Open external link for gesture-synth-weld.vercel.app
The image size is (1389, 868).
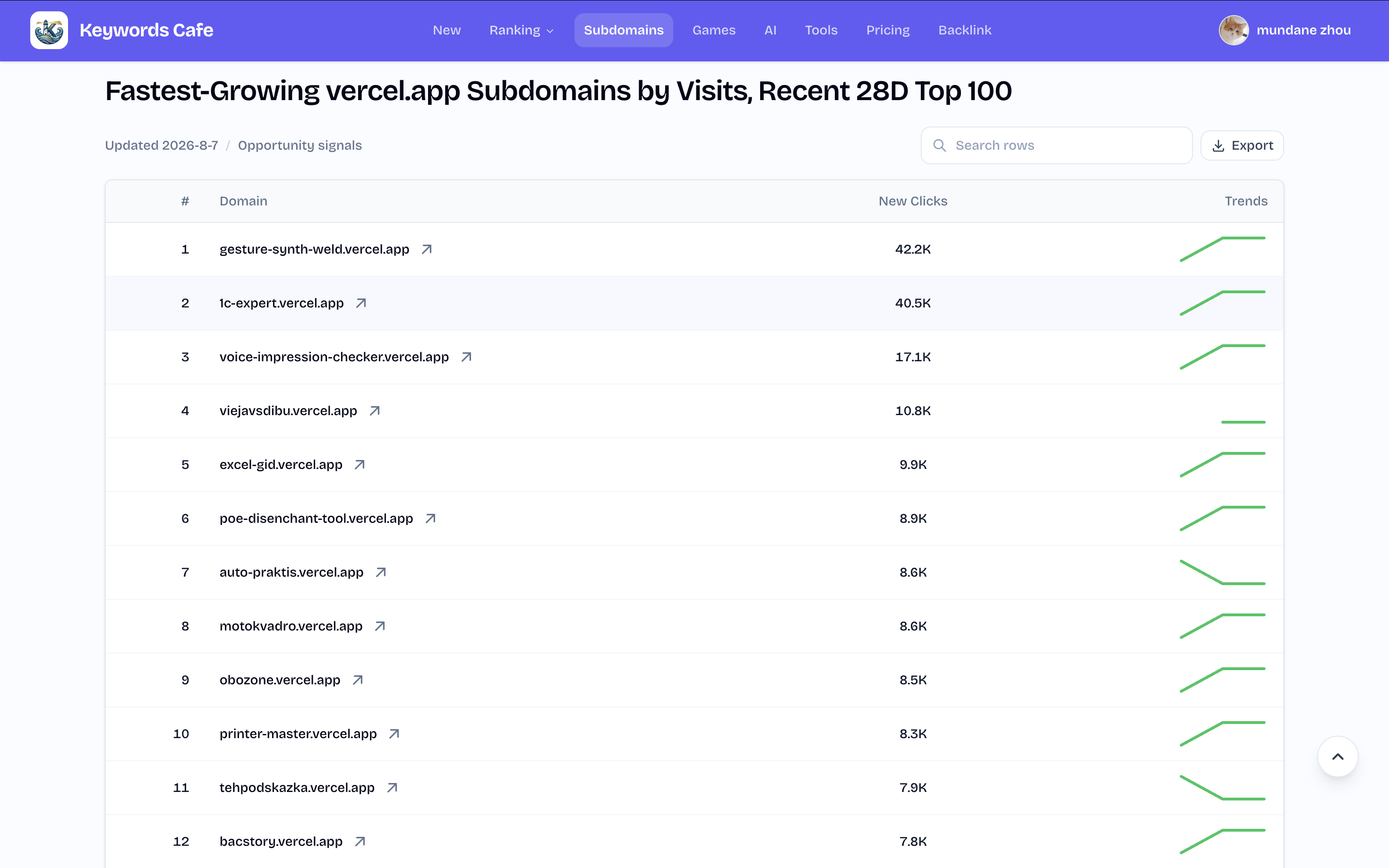click(x=427, y=249)
